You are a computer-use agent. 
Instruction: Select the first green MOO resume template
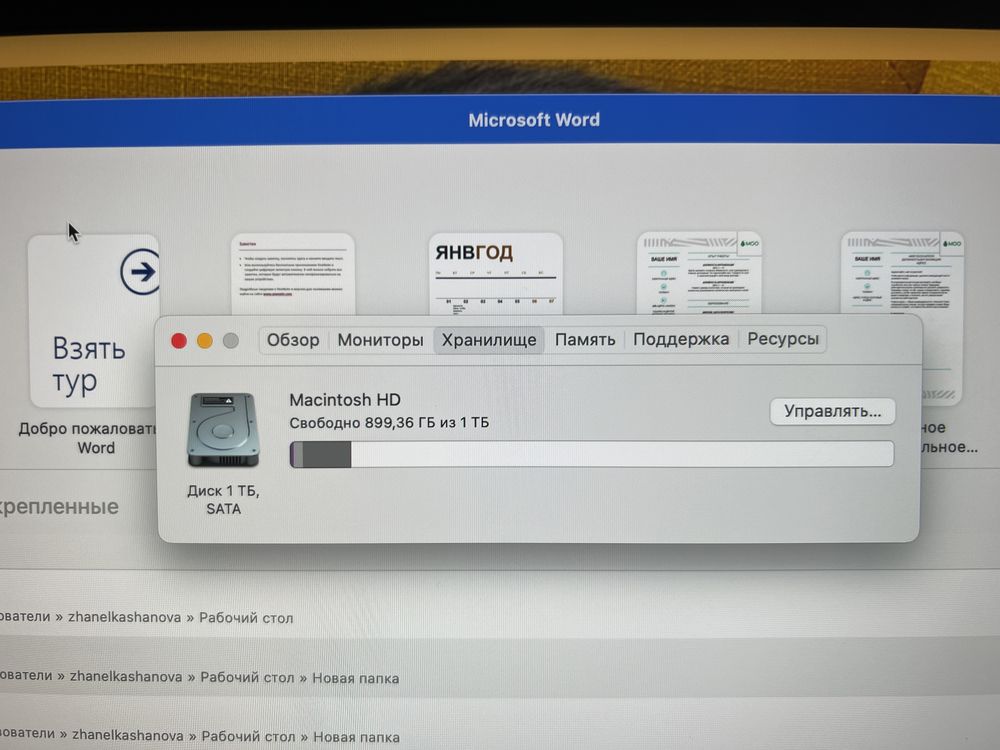[x=699, y=273]
